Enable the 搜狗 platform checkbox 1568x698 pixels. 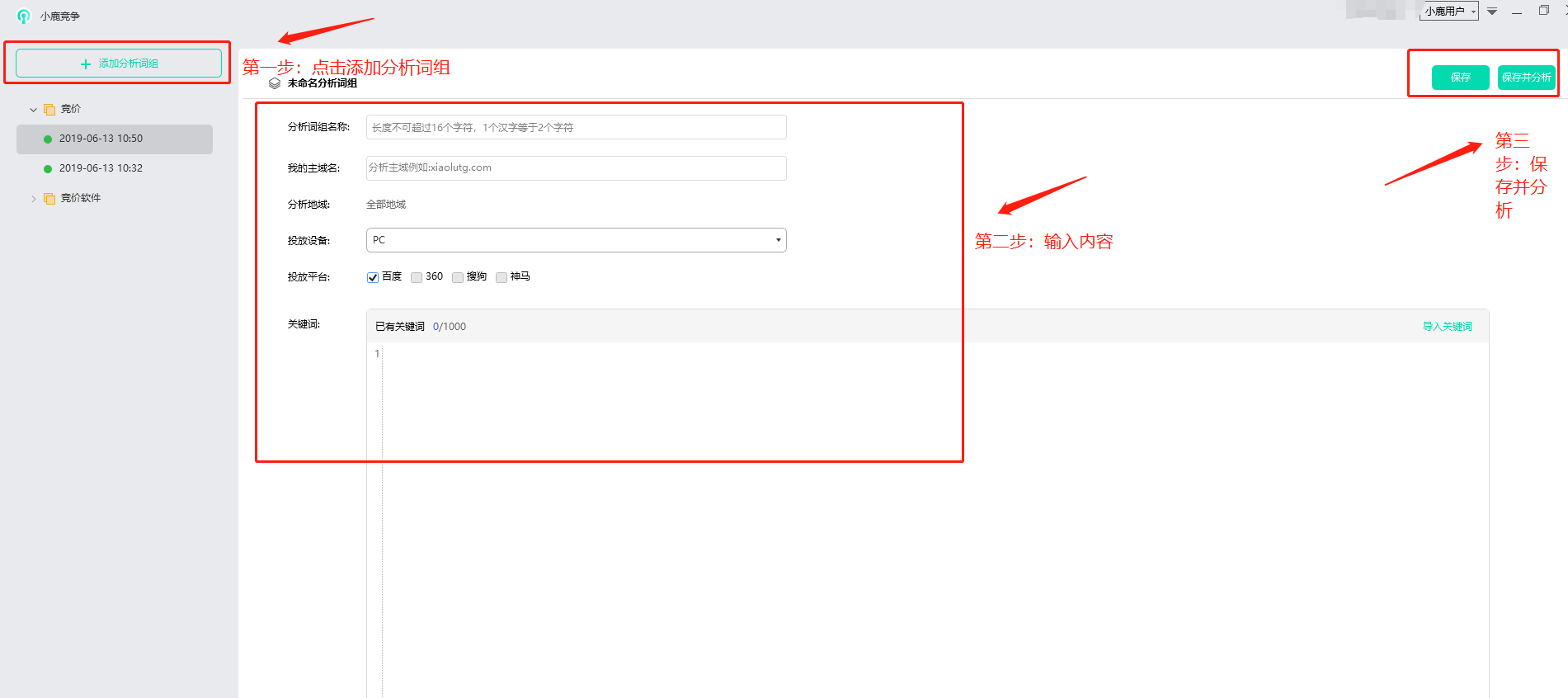[x=458, y=277]
